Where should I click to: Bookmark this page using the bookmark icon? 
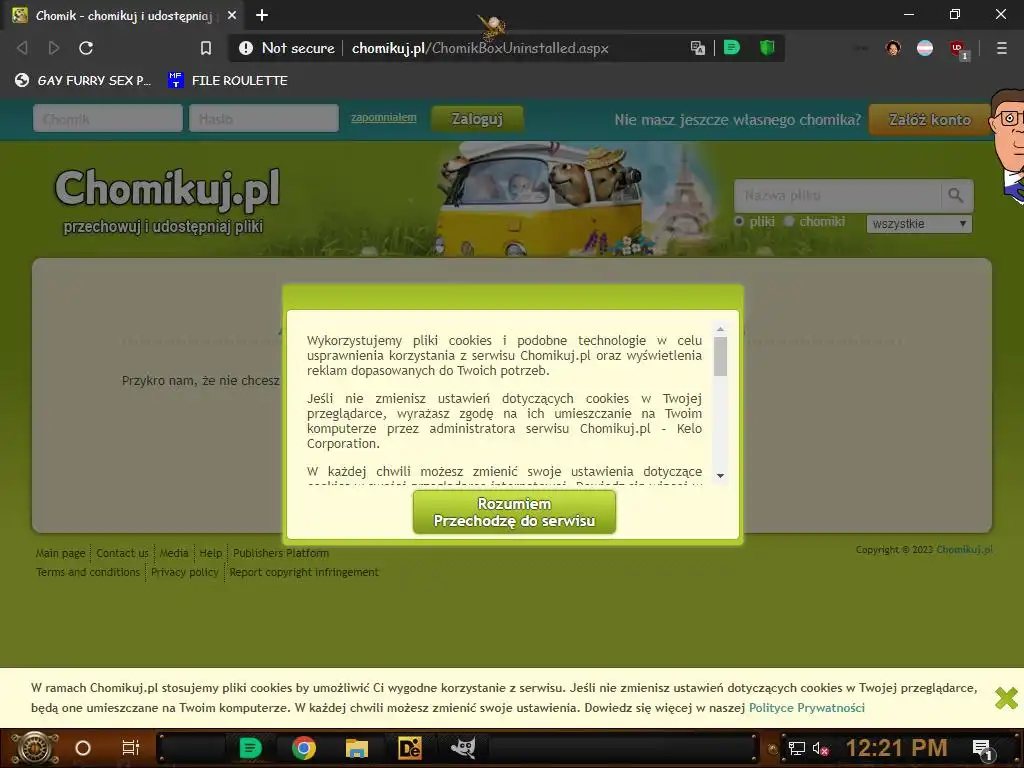coord(206,48)
